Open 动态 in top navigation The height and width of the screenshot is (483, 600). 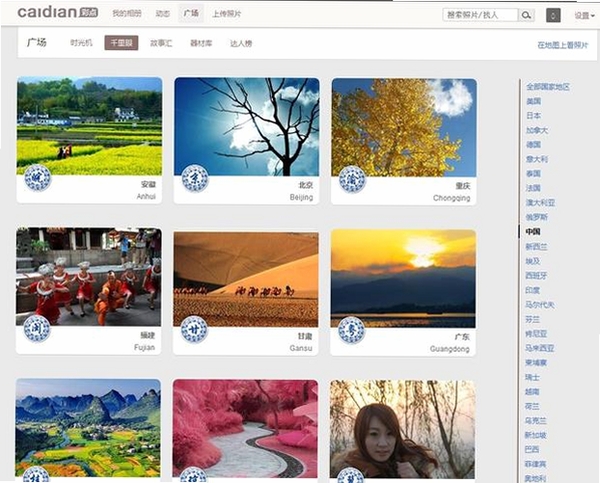163,13
